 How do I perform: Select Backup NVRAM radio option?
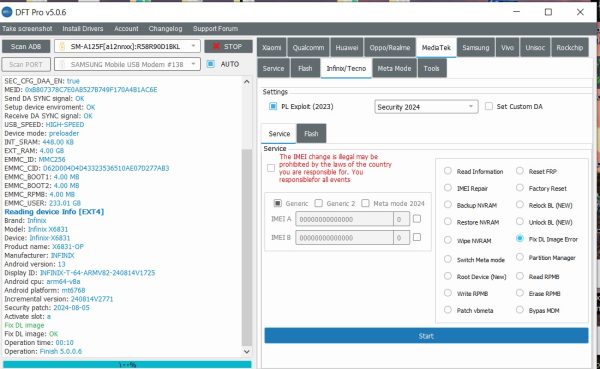click(447, 204)
